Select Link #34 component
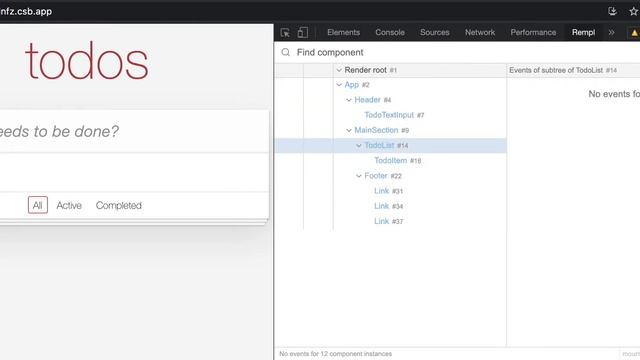The width and height of the screenshot is (640, 360). coord(388,206)
